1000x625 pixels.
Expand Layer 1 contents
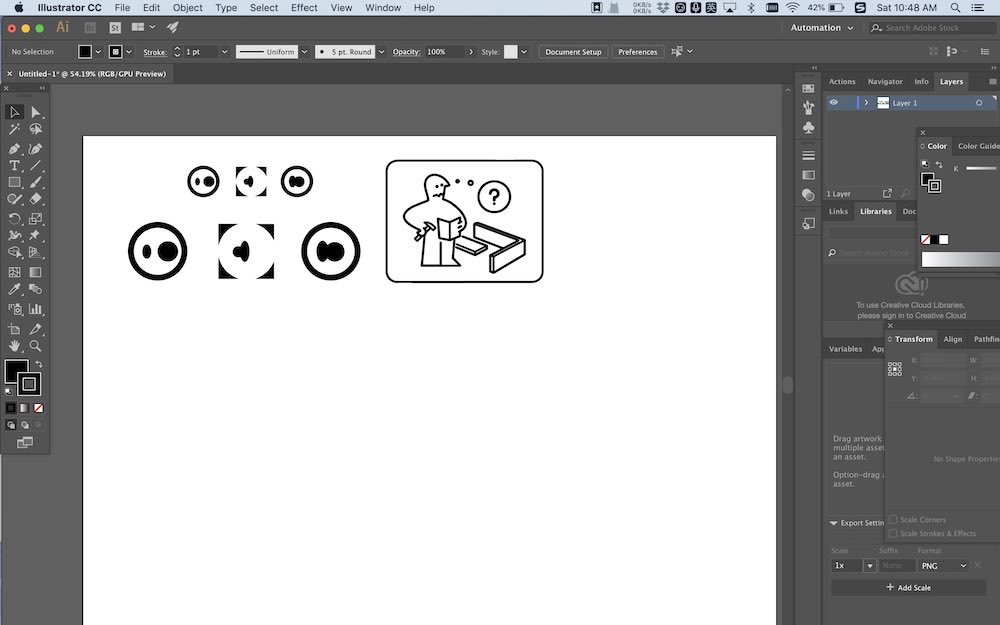point(866,103)
